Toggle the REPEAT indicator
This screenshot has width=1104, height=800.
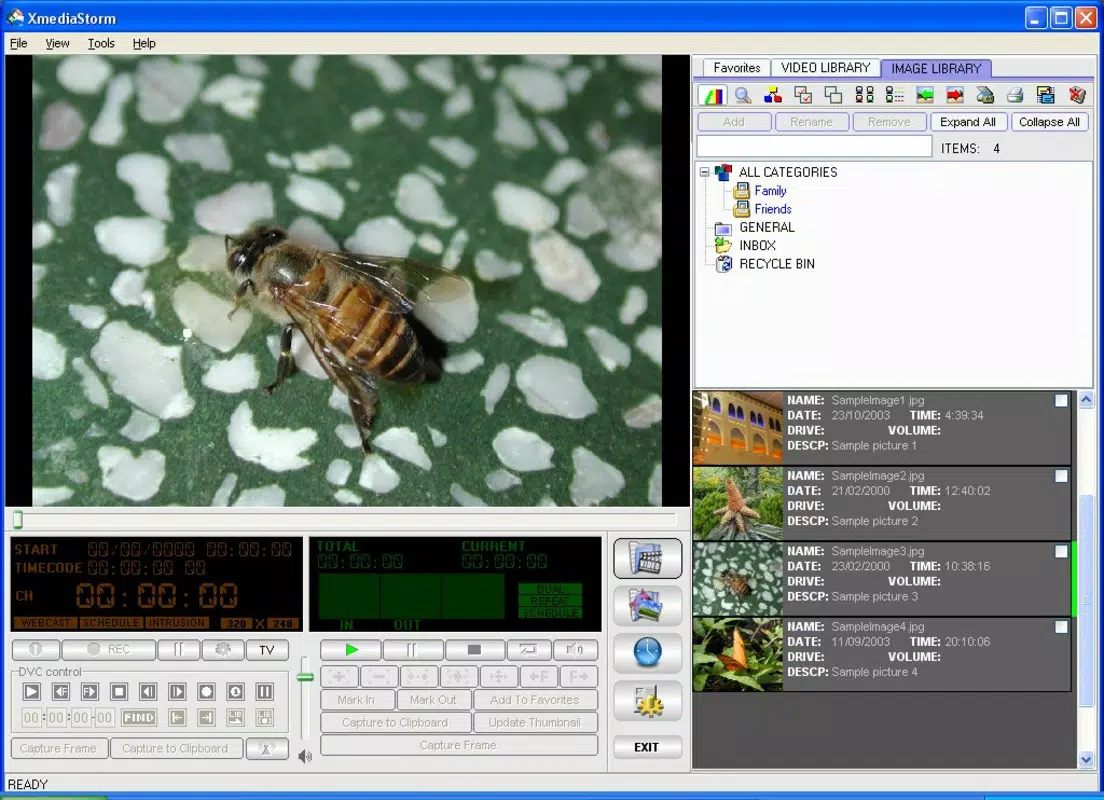(x=550, y=601)
